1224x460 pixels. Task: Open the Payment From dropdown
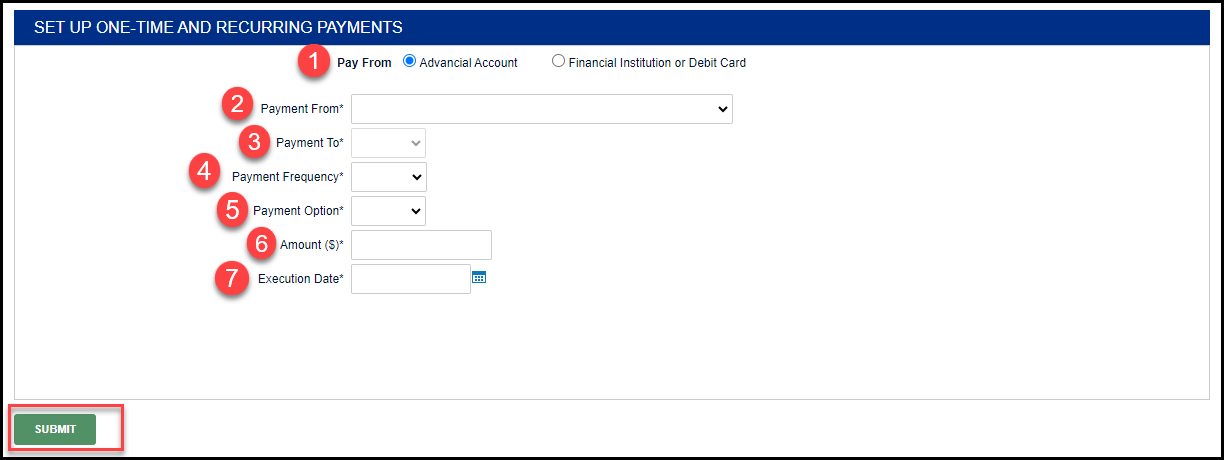[541, 109]
